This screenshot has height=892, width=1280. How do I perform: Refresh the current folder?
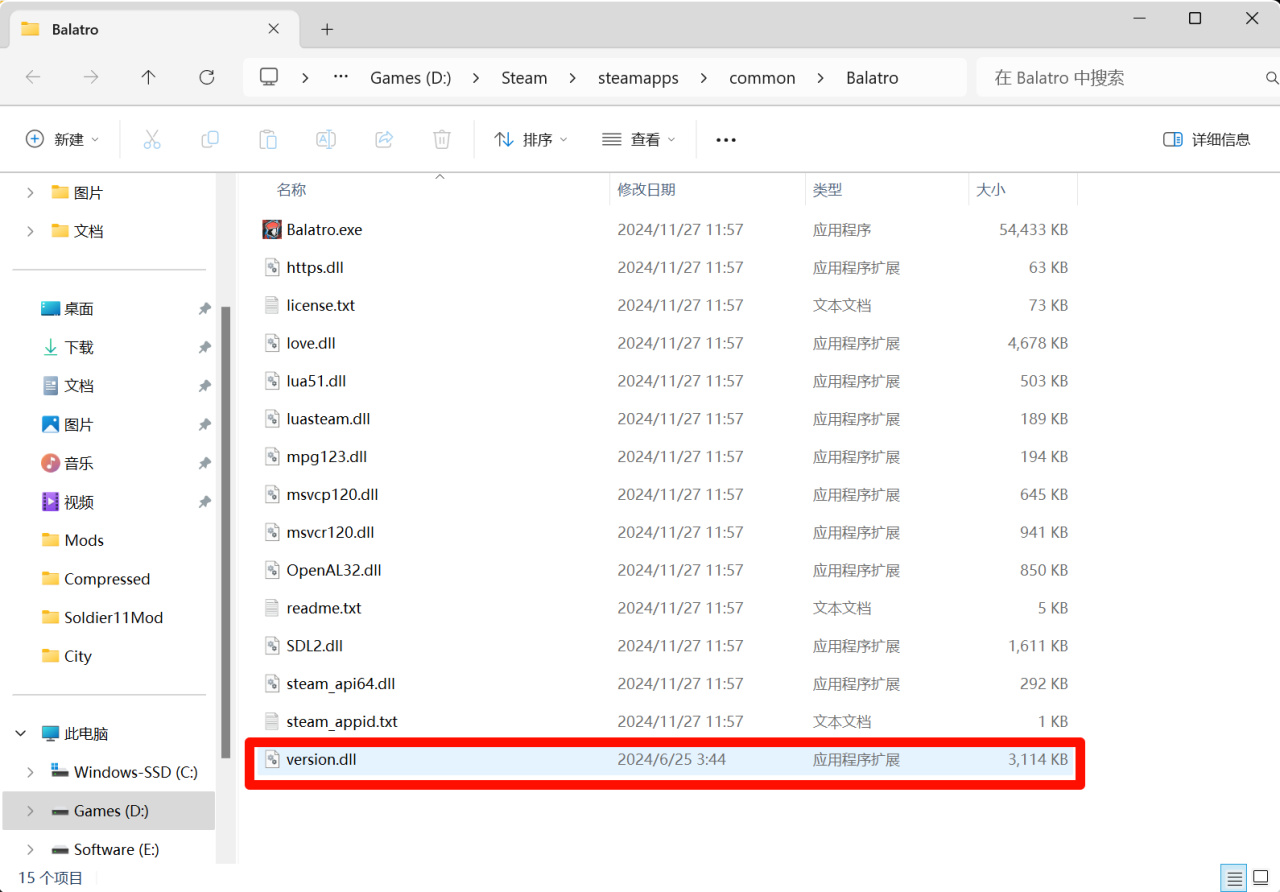[x=207, y=77]
